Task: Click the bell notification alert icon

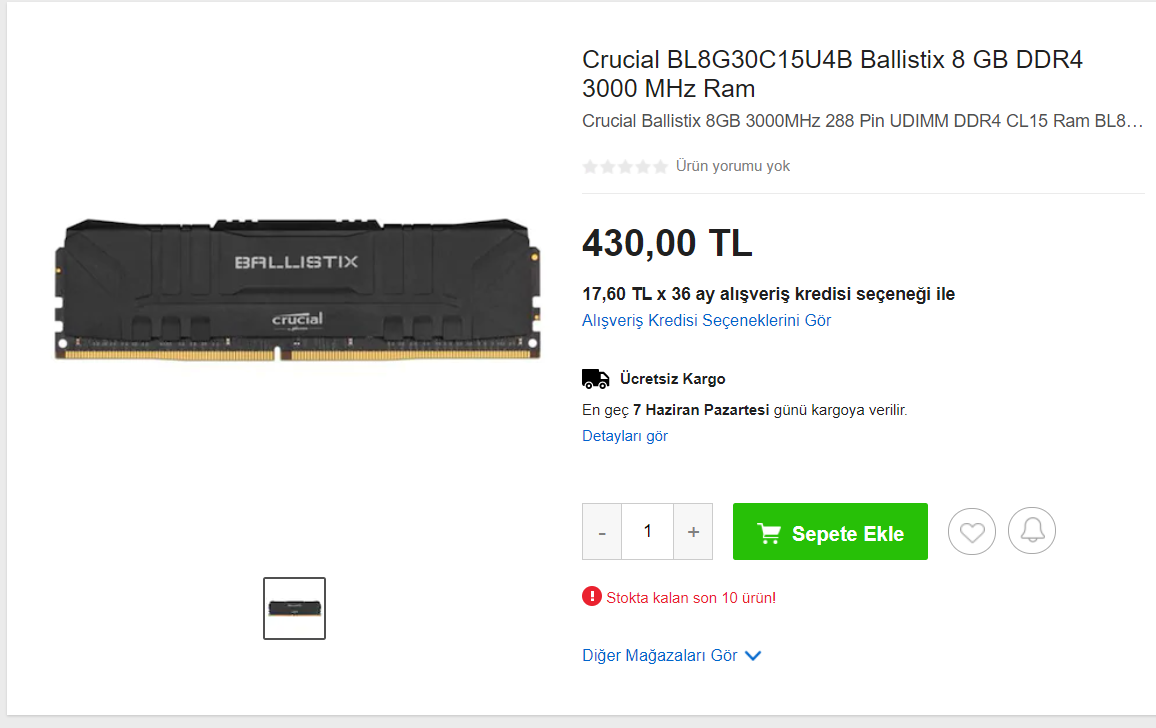Action: 1031,531
